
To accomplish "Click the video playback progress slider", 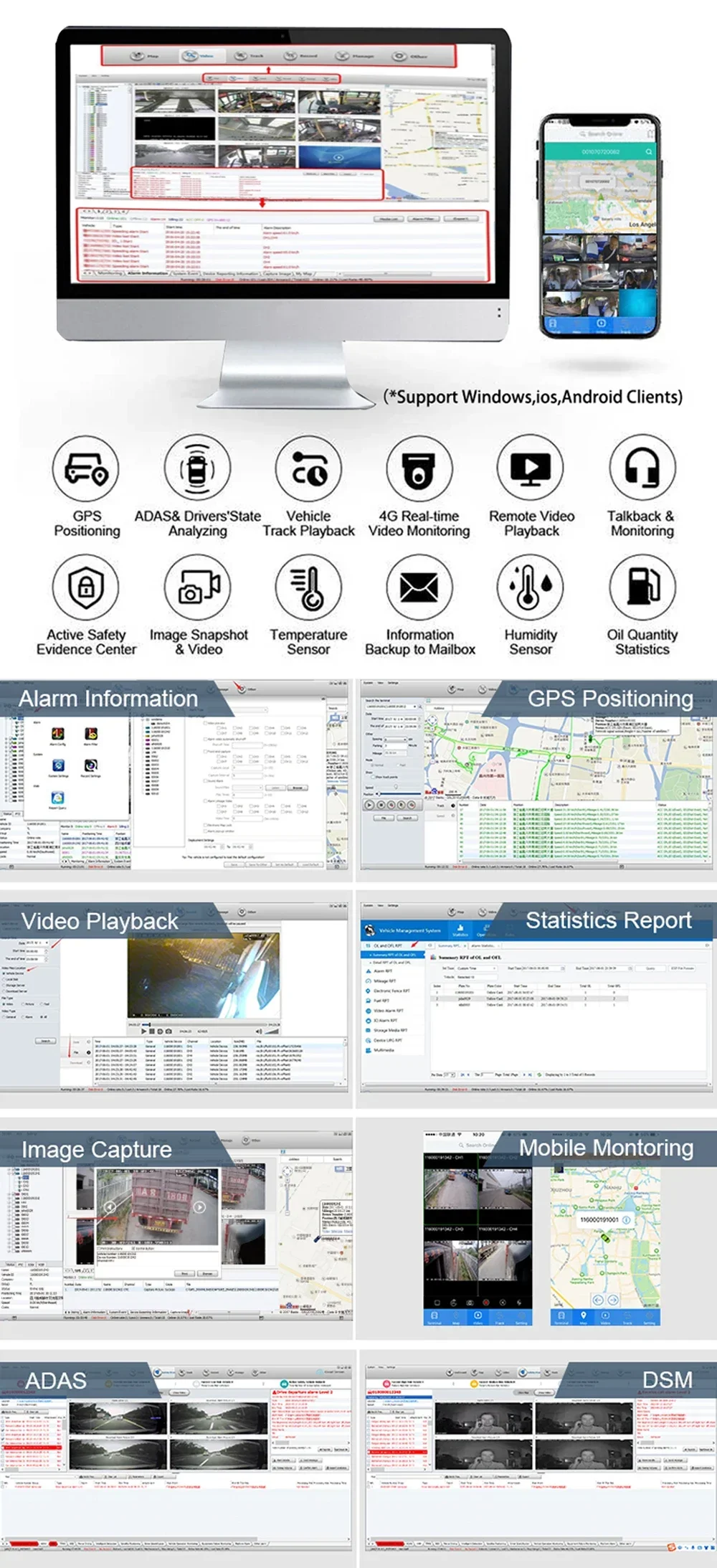I will [x=203, y=1024].
